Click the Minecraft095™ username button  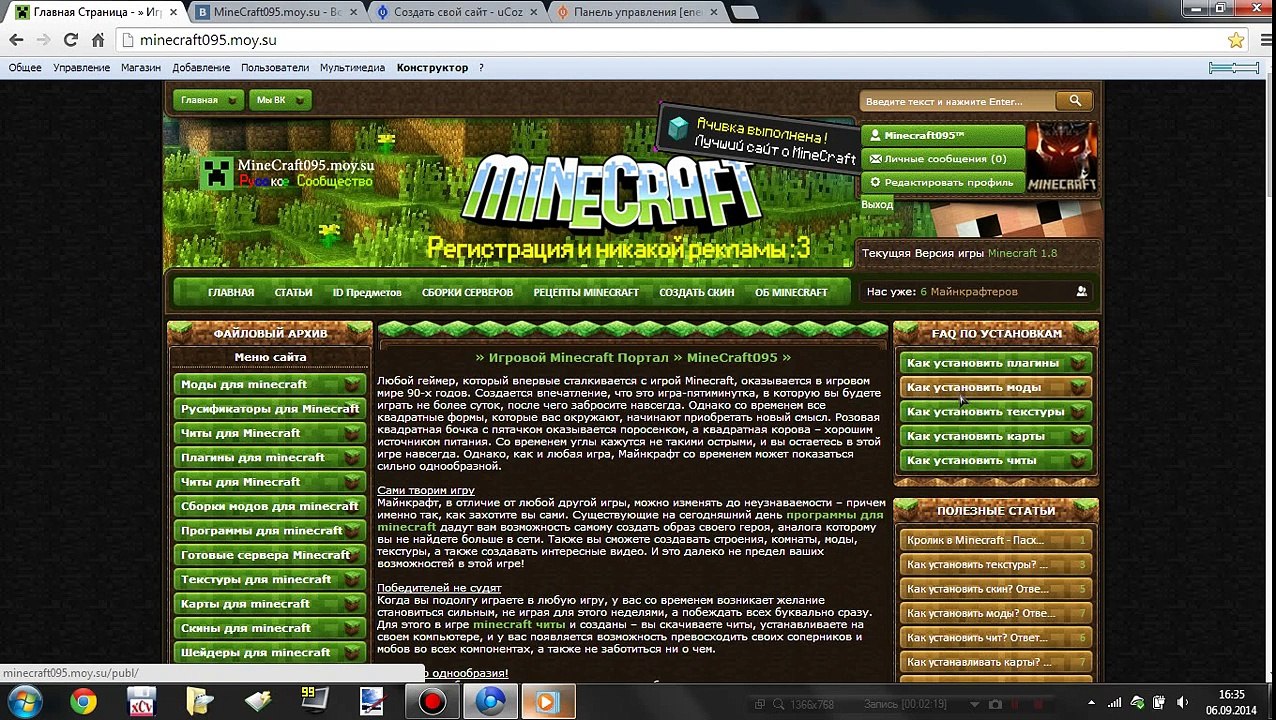(943, 135)
